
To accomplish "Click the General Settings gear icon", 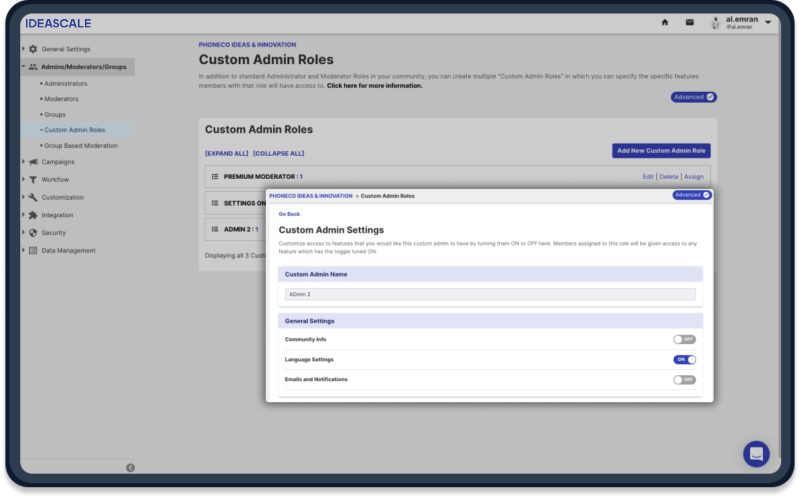I will [33, 49].
